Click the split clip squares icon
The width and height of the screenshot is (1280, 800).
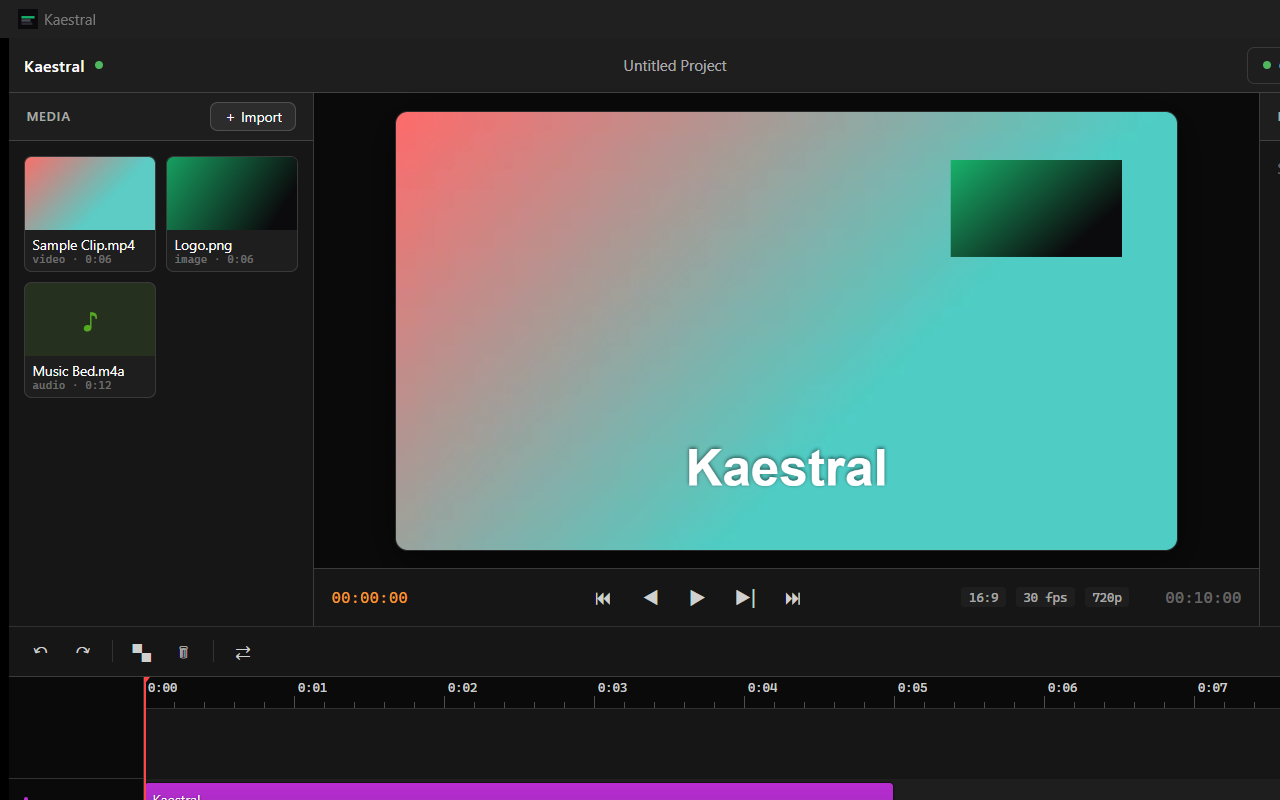click(x=142, y=652)
